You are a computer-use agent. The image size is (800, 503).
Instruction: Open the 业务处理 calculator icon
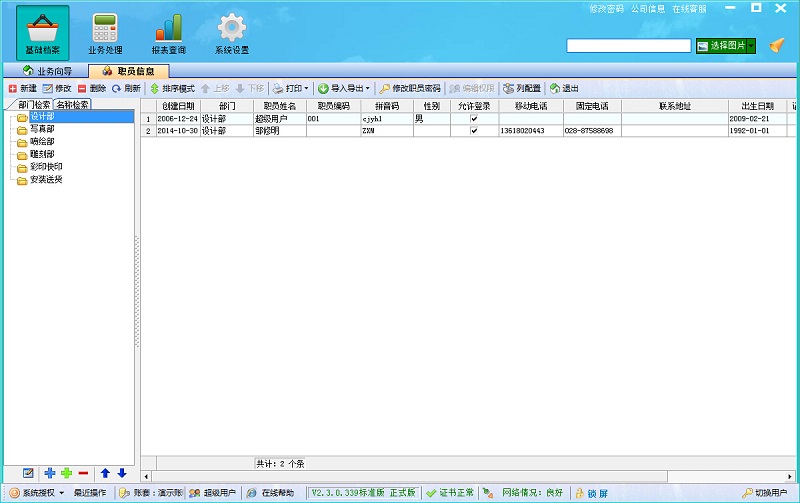pyautogui.click(x=104, y=32)
